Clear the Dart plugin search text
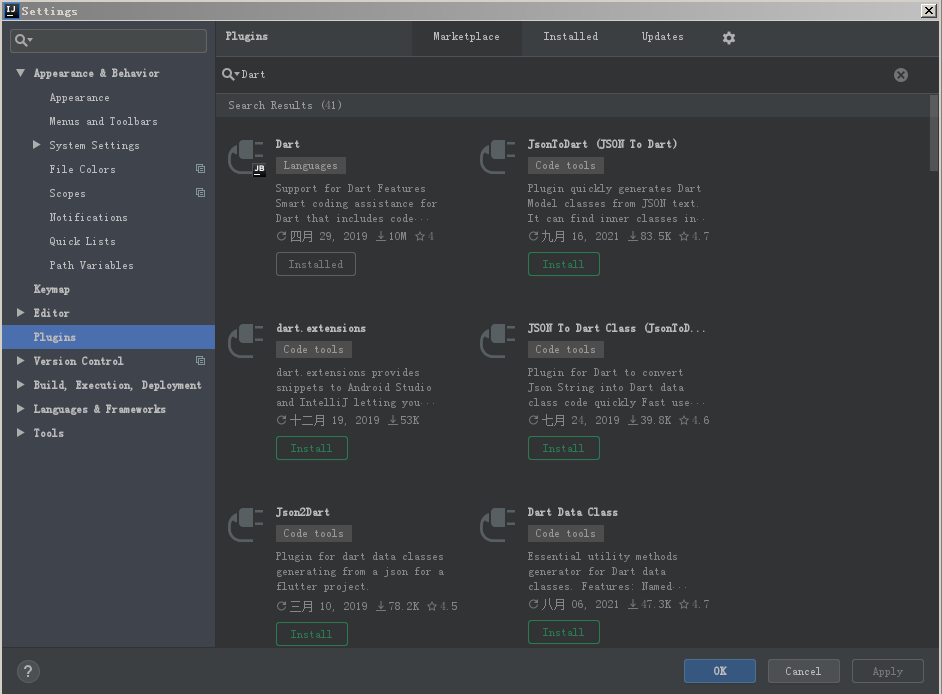 point(901,75)
